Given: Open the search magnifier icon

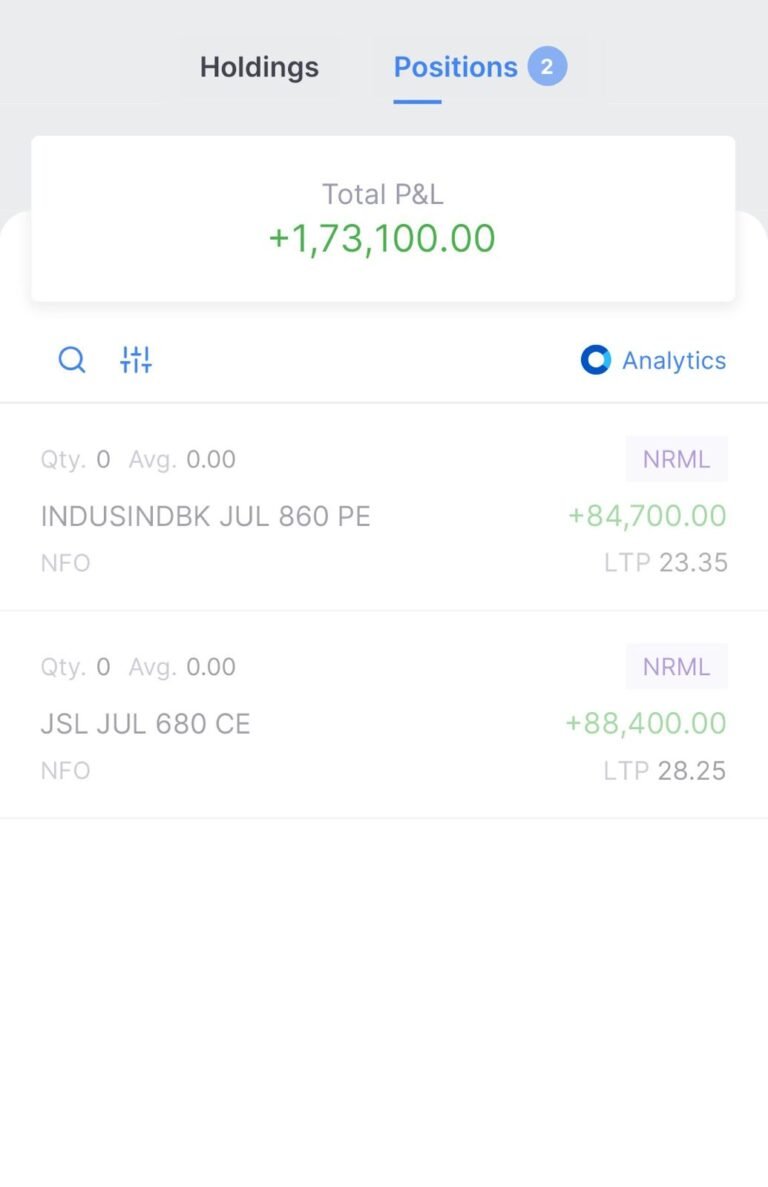Looking at the screenshot, I should (x=72, y=360).
